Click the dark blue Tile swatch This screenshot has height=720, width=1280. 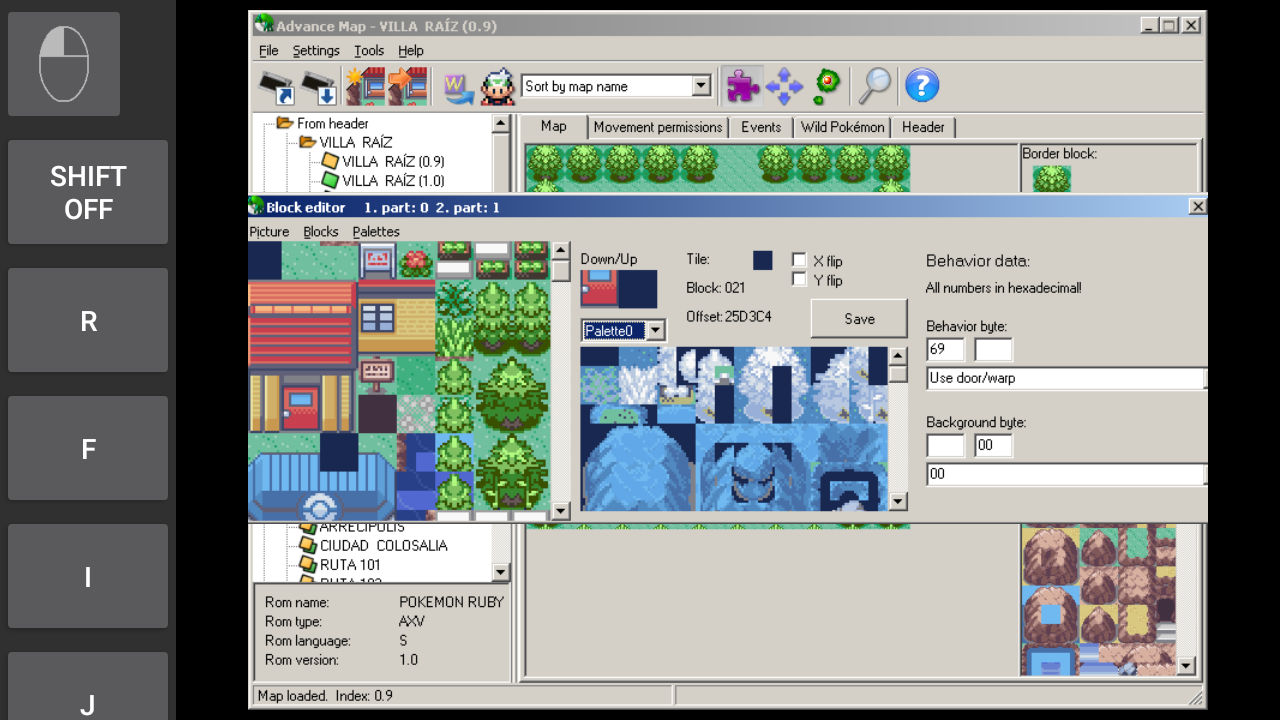[x=763, y=259]
